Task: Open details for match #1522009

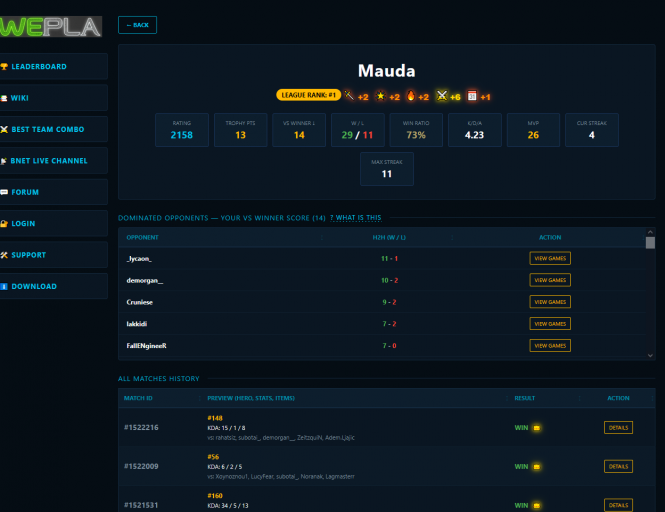Action: pos(618,467)
